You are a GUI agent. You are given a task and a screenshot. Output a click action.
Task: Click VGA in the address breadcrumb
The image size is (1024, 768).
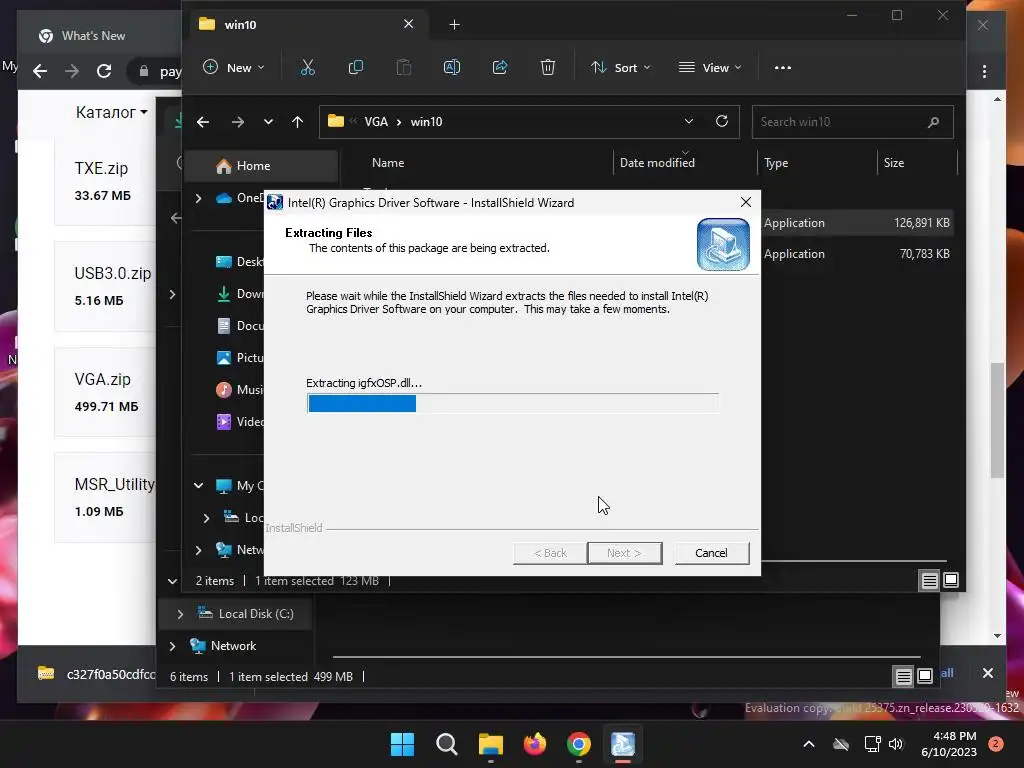click(376, 121)
